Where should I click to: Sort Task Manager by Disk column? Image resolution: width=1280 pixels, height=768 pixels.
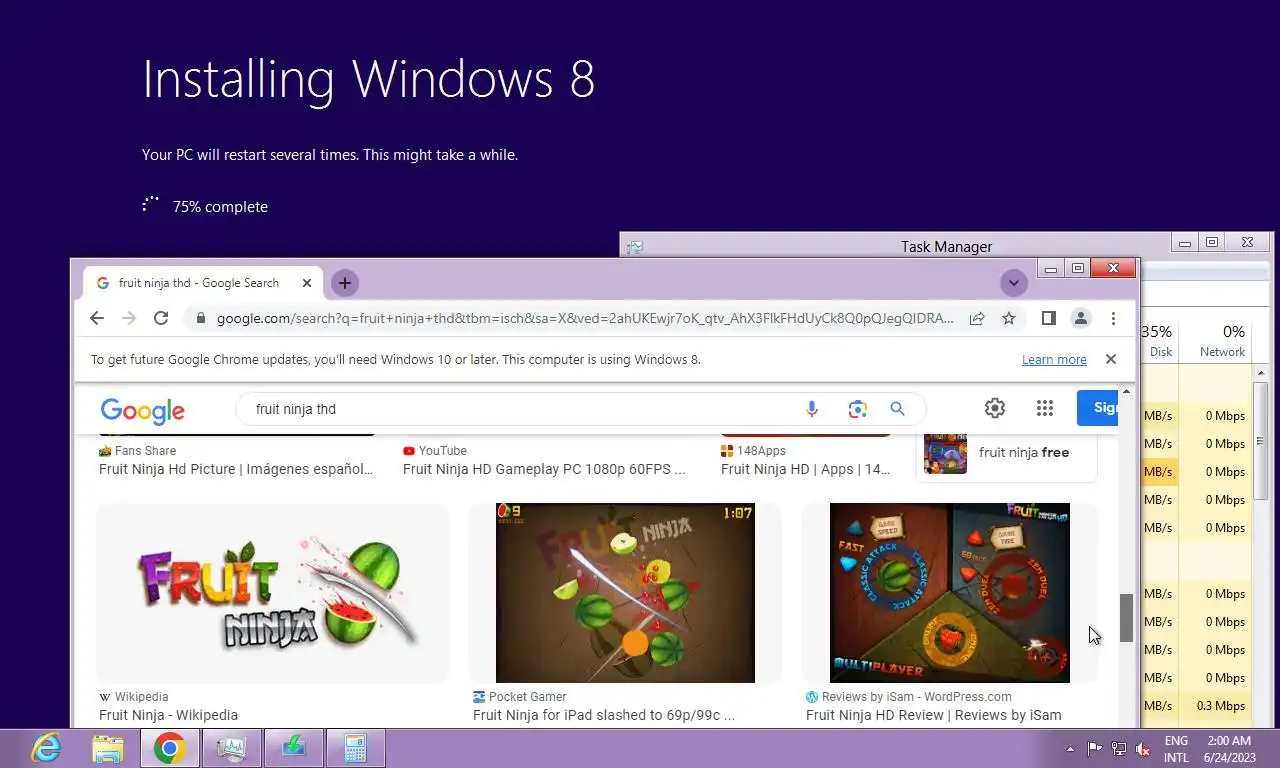pyautogui.click(x=1160, y=341)
